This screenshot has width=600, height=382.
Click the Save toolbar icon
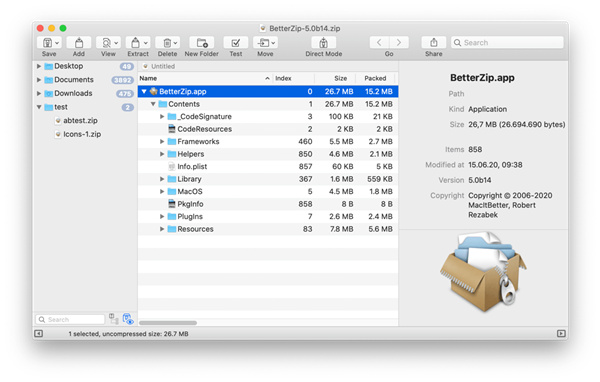point(47,42)
